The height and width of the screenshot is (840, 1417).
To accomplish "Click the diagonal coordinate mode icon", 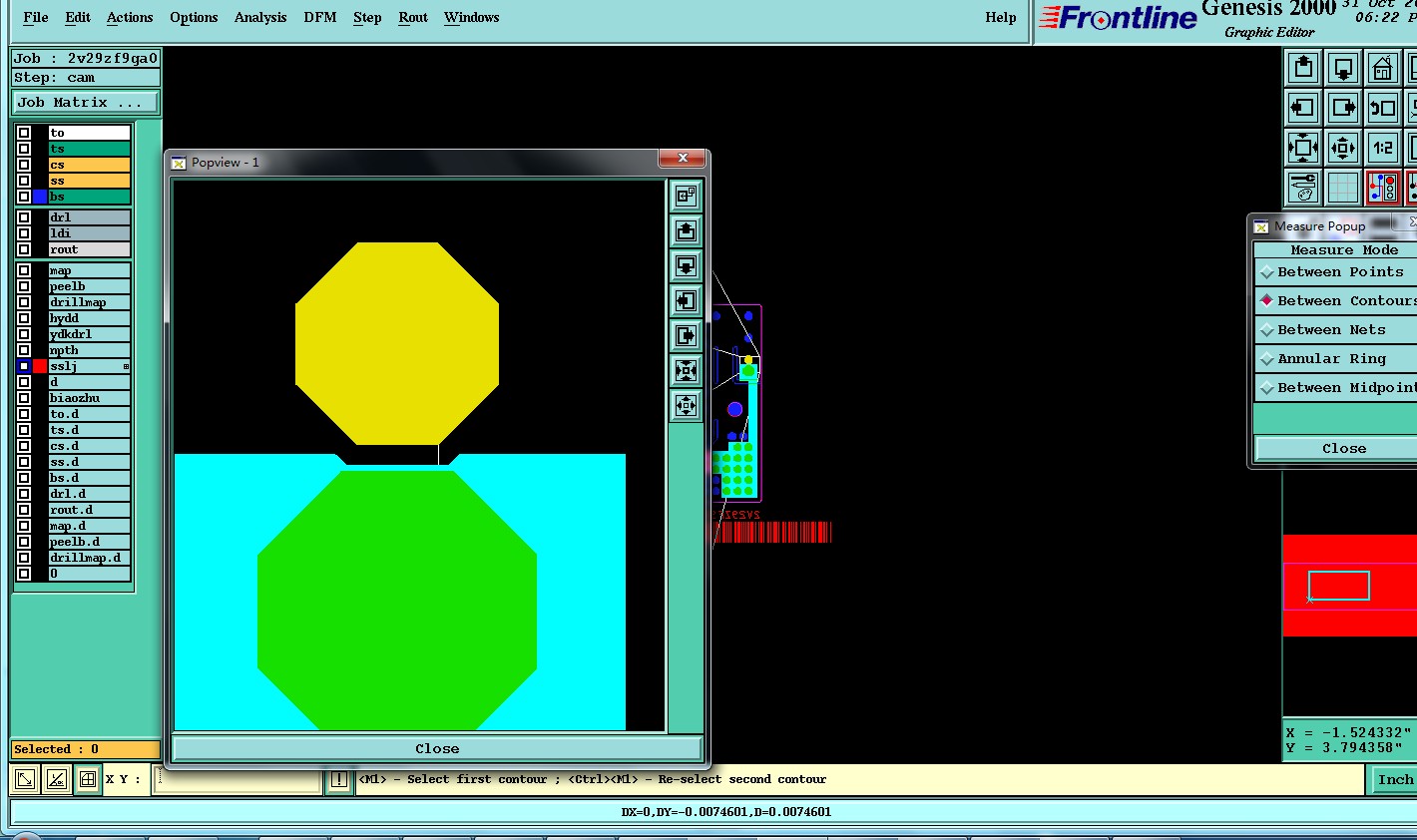I will tap(25, 779).
